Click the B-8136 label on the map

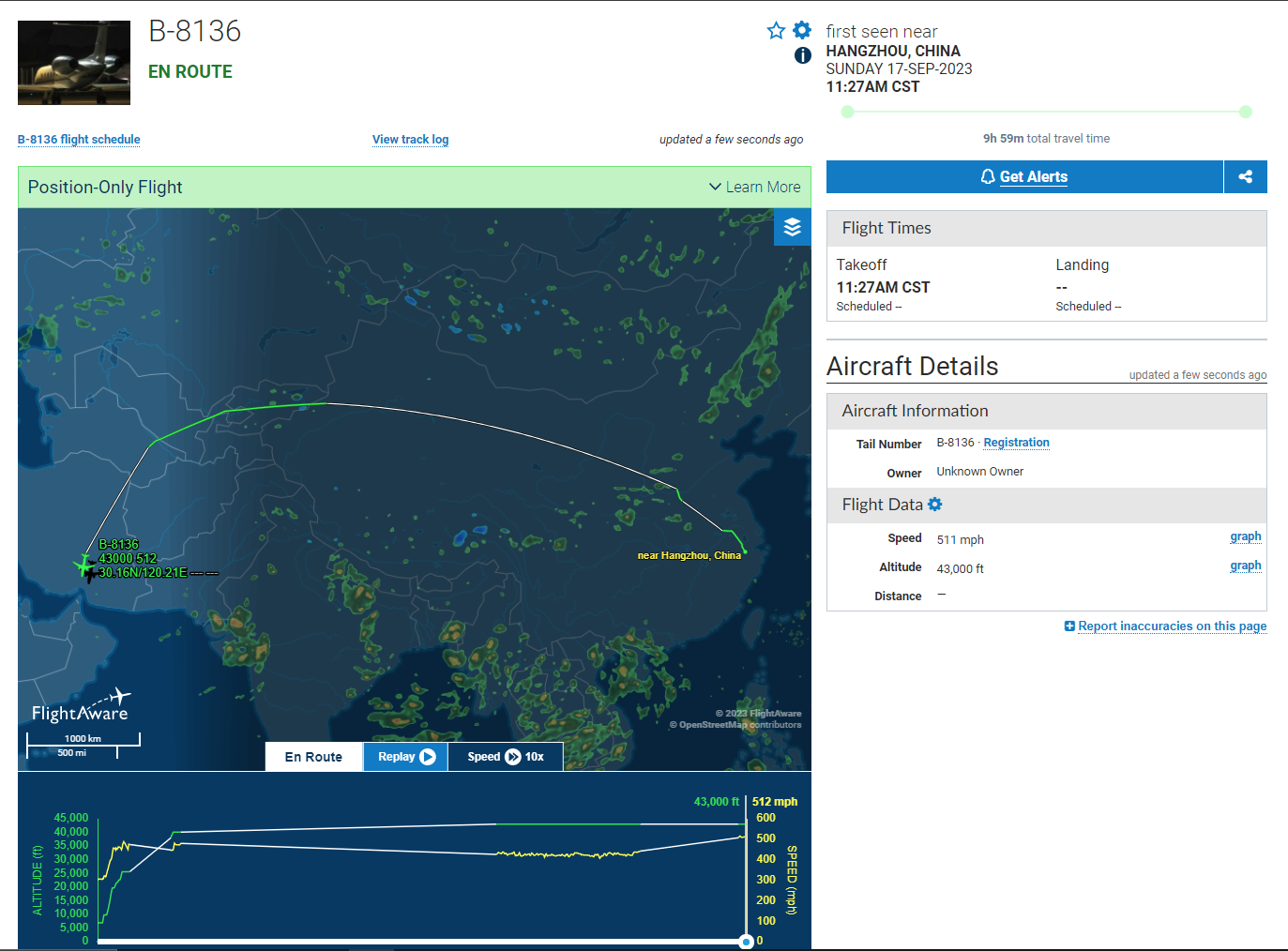pos(118,544)
